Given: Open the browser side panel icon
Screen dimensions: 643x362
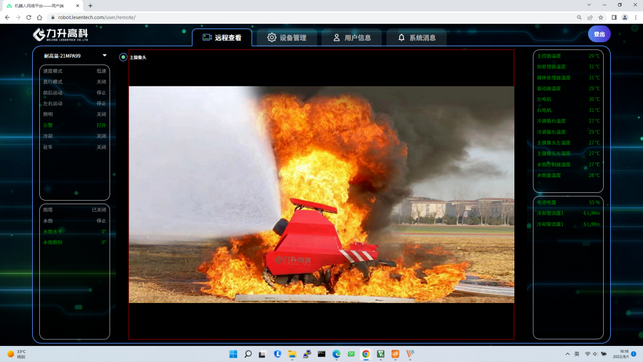Looking at the screenshot, I should 614,17.
